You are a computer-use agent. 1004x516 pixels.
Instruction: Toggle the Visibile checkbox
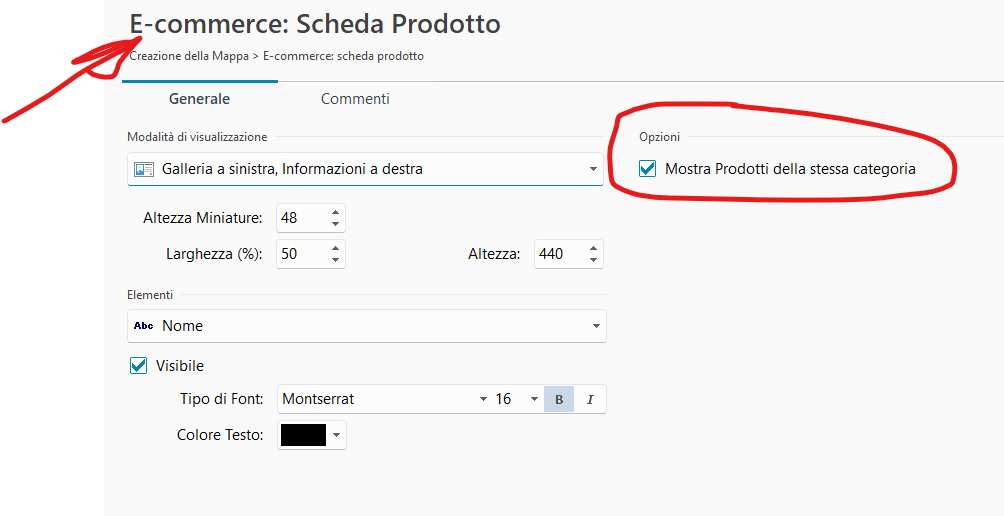pyautogui.click(x=139, y=366)
